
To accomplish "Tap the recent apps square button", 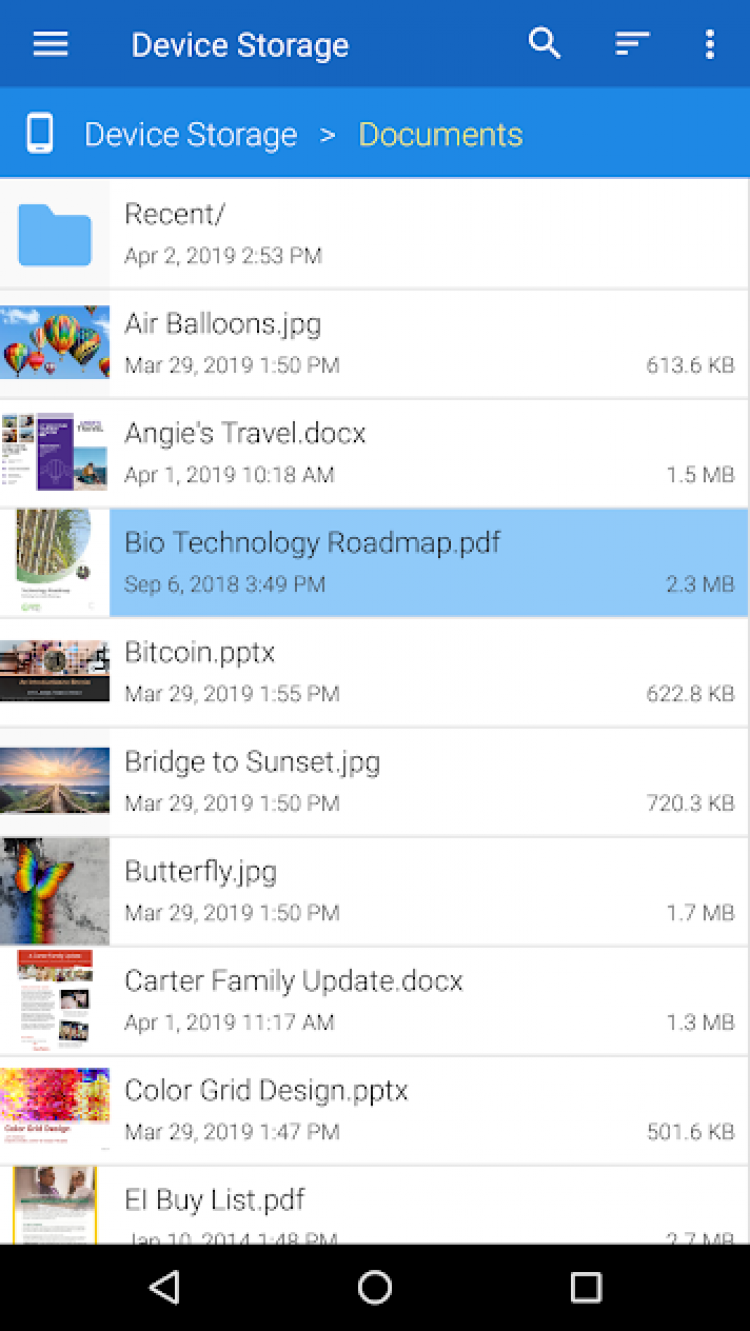I will pyautogui.click(x=585, y=1287).
